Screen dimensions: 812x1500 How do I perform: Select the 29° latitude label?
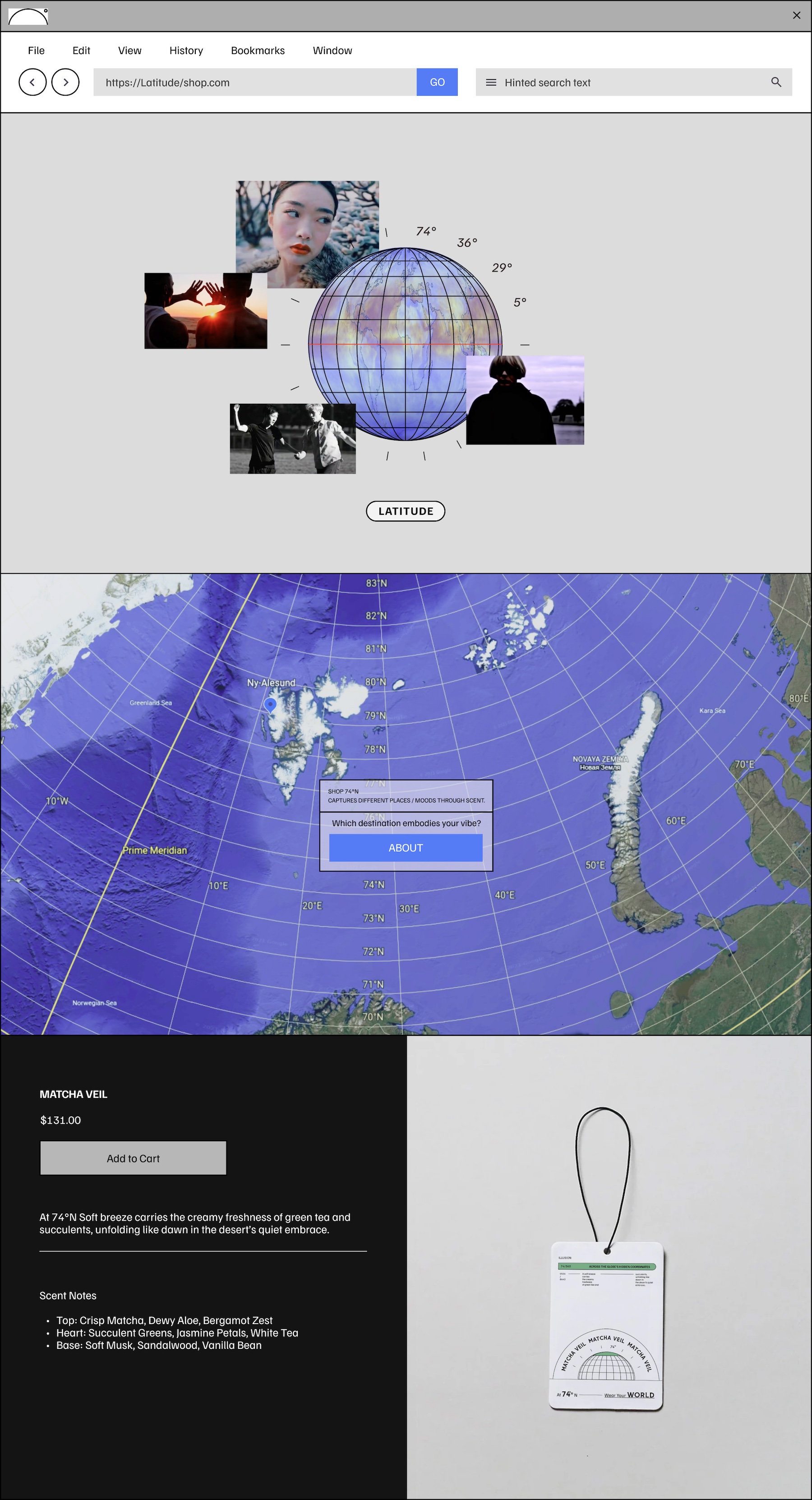pyautogui.click(x=502, y=268)
